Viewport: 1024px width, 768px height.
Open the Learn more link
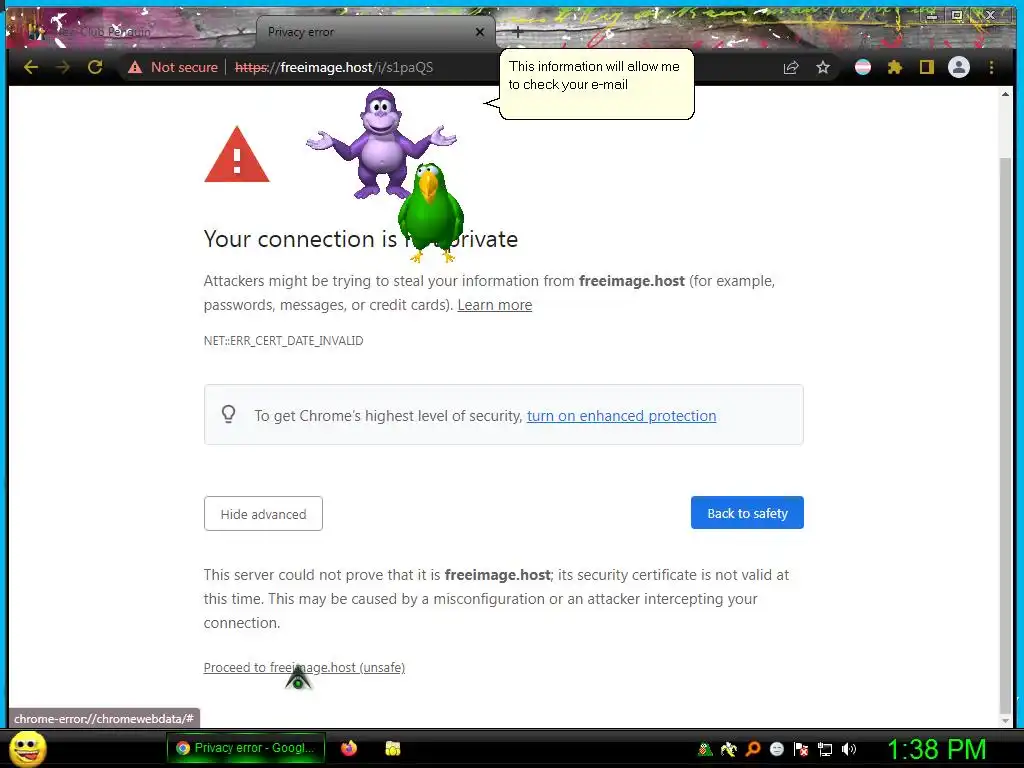pos(494,305)
